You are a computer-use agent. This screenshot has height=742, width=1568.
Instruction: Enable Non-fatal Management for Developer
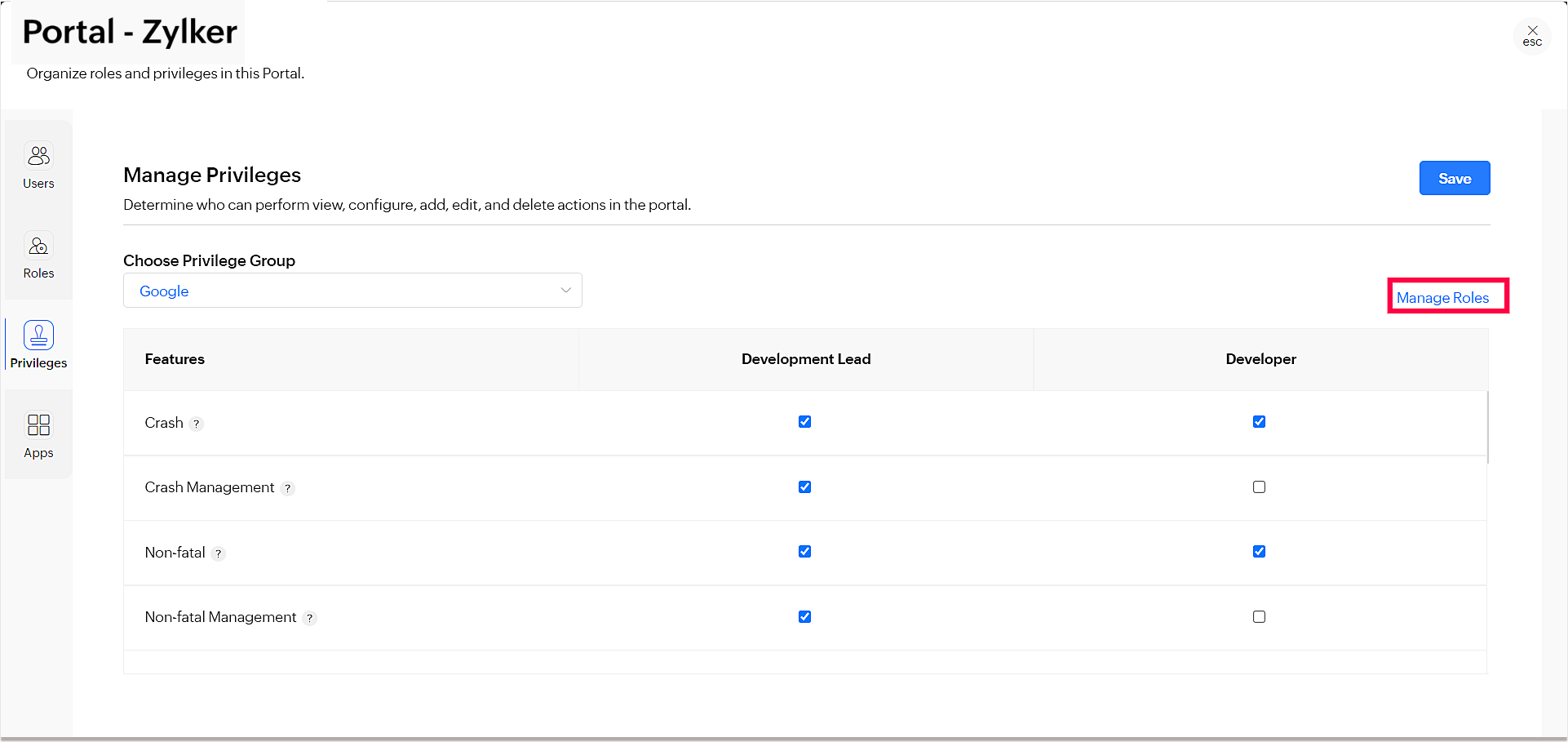click(x=1259, y=617)
